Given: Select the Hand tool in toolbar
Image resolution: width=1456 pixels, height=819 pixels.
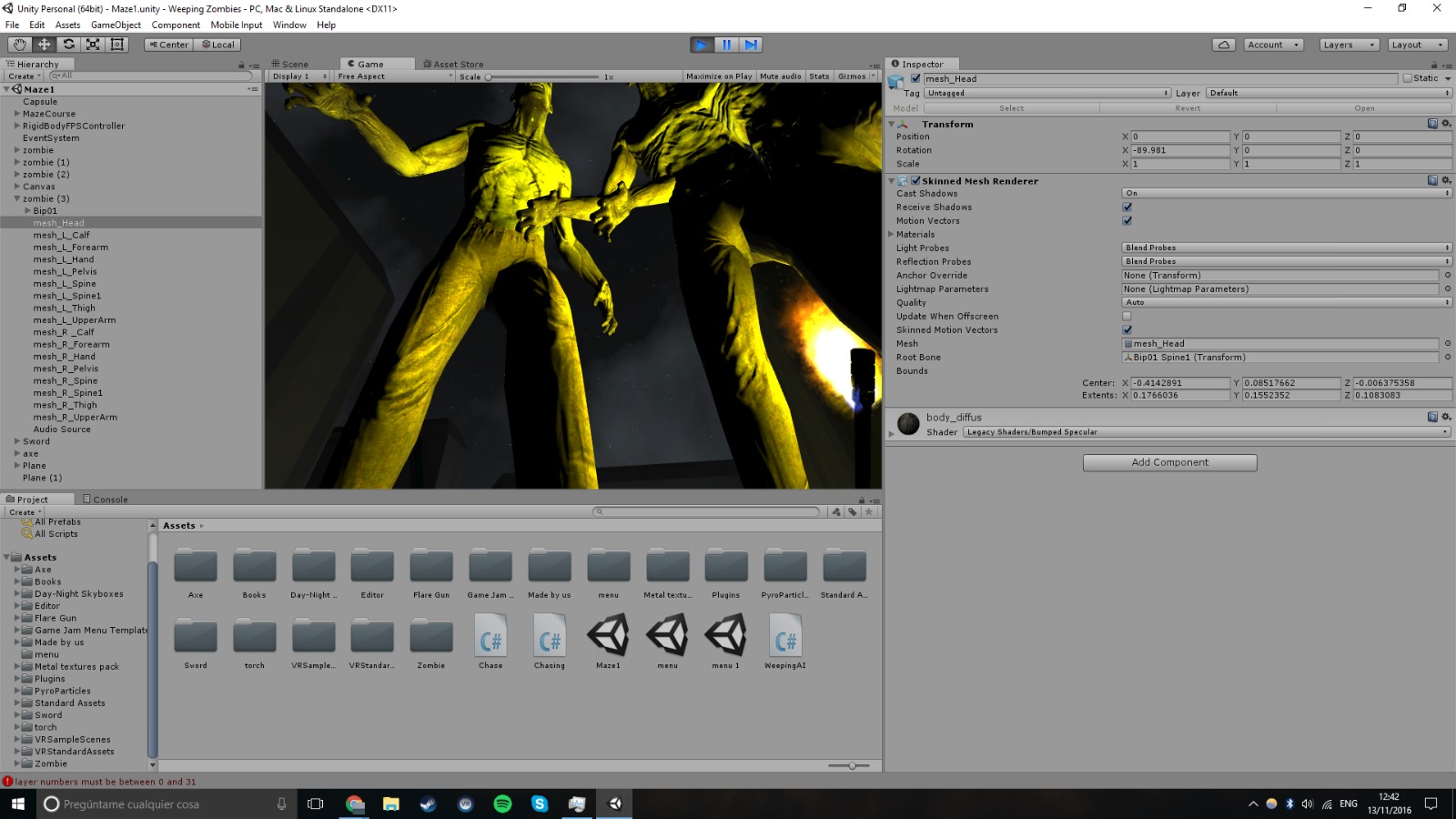Looking at the screenshot, I should click(x=19, y=45).
